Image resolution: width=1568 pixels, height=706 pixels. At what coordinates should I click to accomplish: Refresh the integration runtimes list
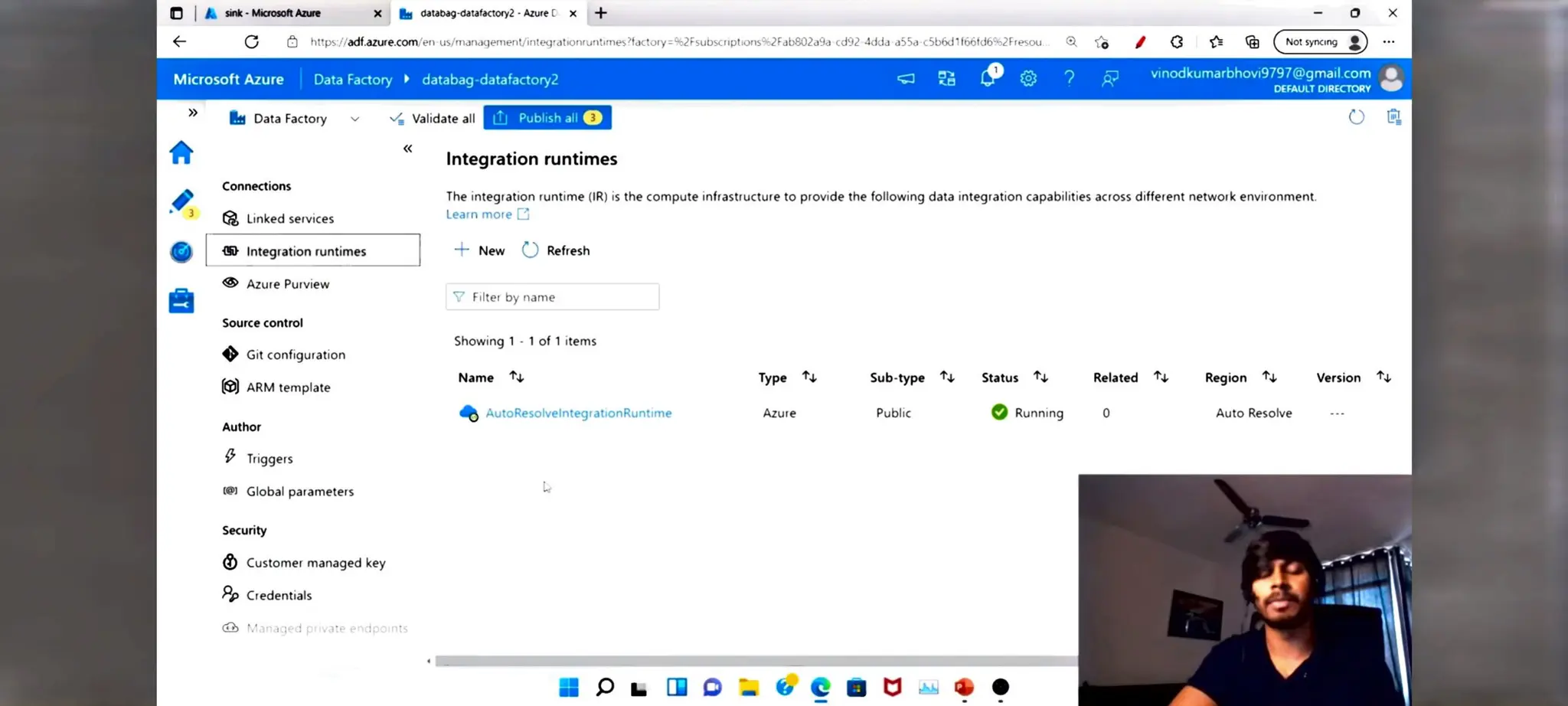coord(556,250)
